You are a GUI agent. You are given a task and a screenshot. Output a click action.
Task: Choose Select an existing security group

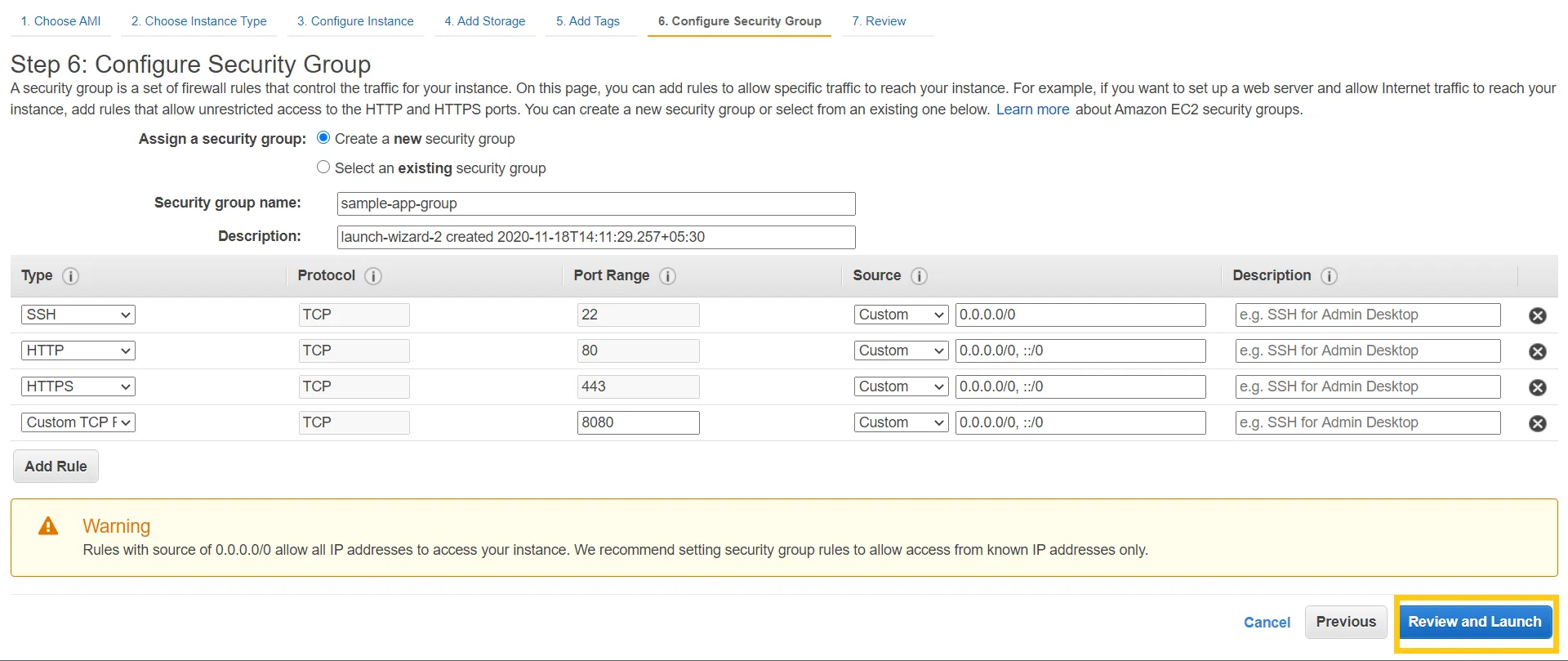pos(323,167)
